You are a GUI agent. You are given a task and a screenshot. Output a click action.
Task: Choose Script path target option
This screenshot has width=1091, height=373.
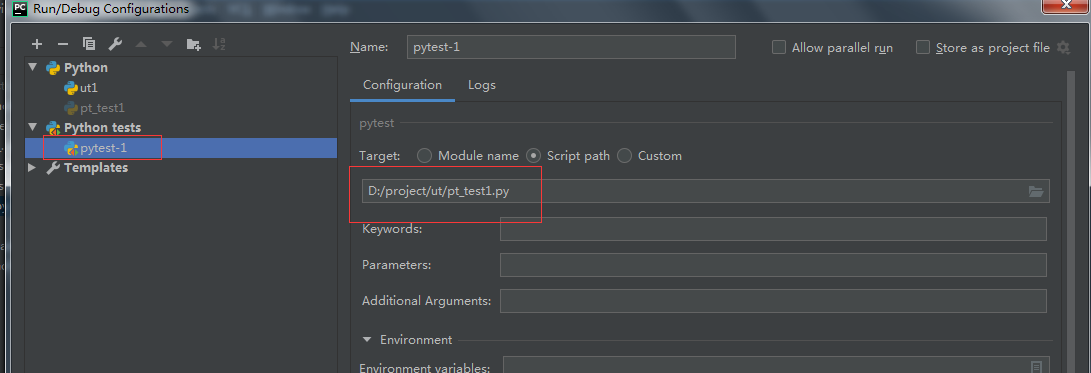coord(534,156)
